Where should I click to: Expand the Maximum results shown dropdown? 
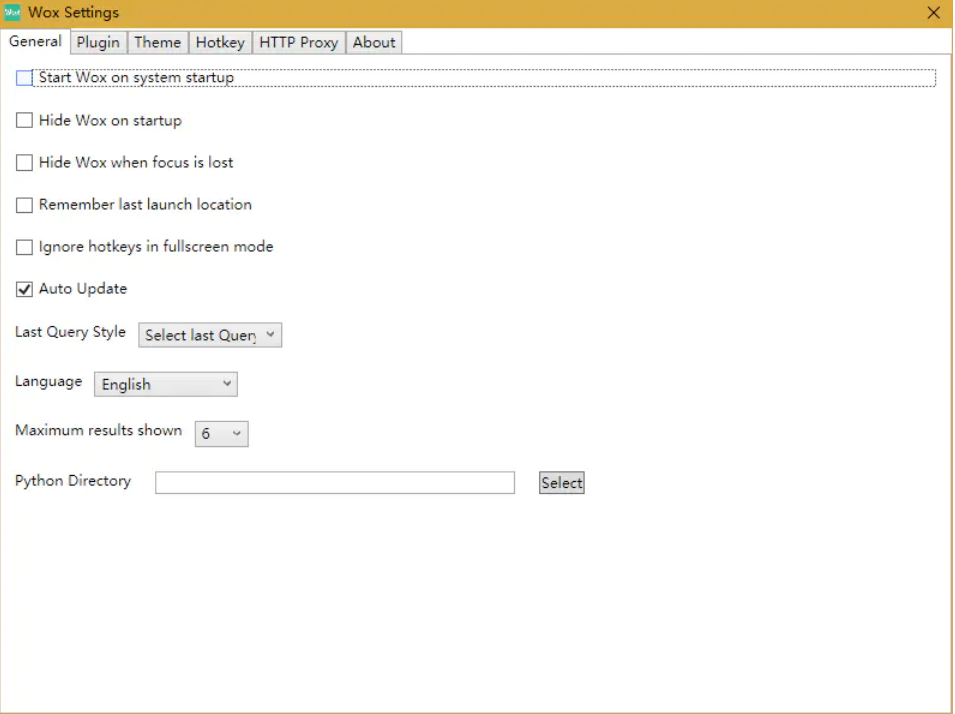222,434
